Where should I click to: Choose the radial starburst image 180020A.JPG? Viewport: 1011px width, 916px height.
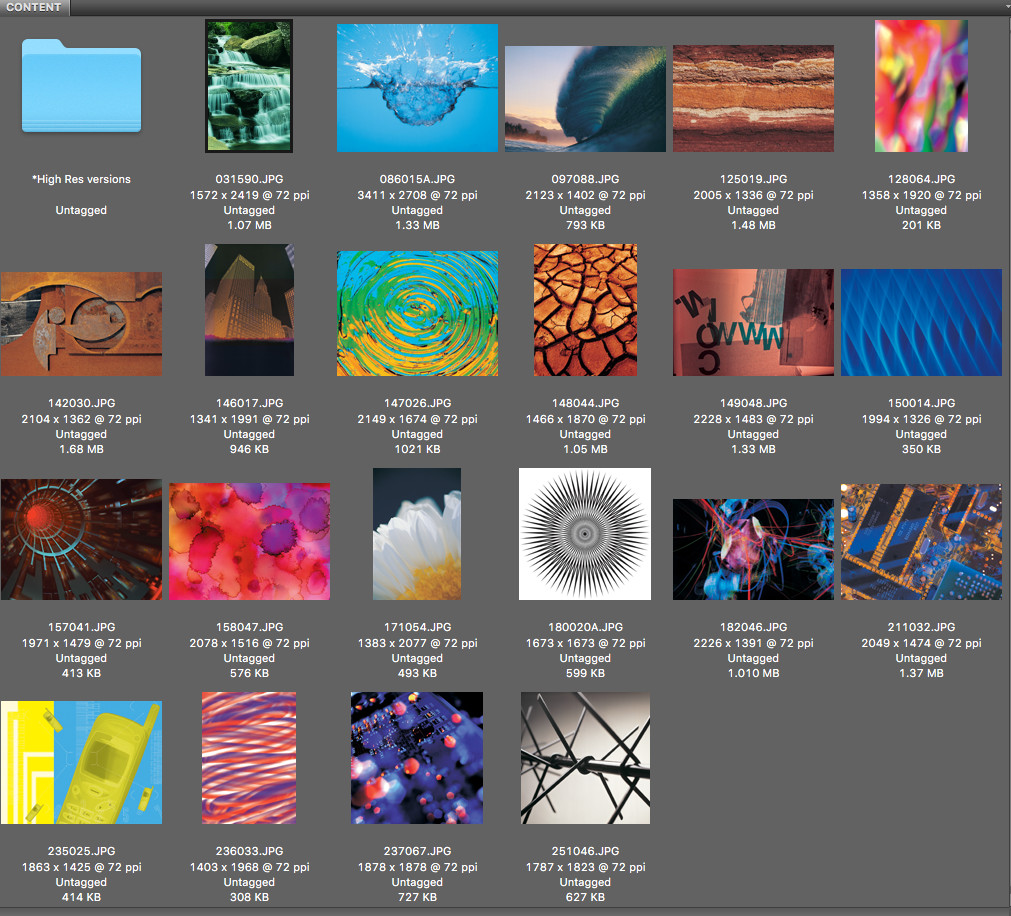pos(585,534)
